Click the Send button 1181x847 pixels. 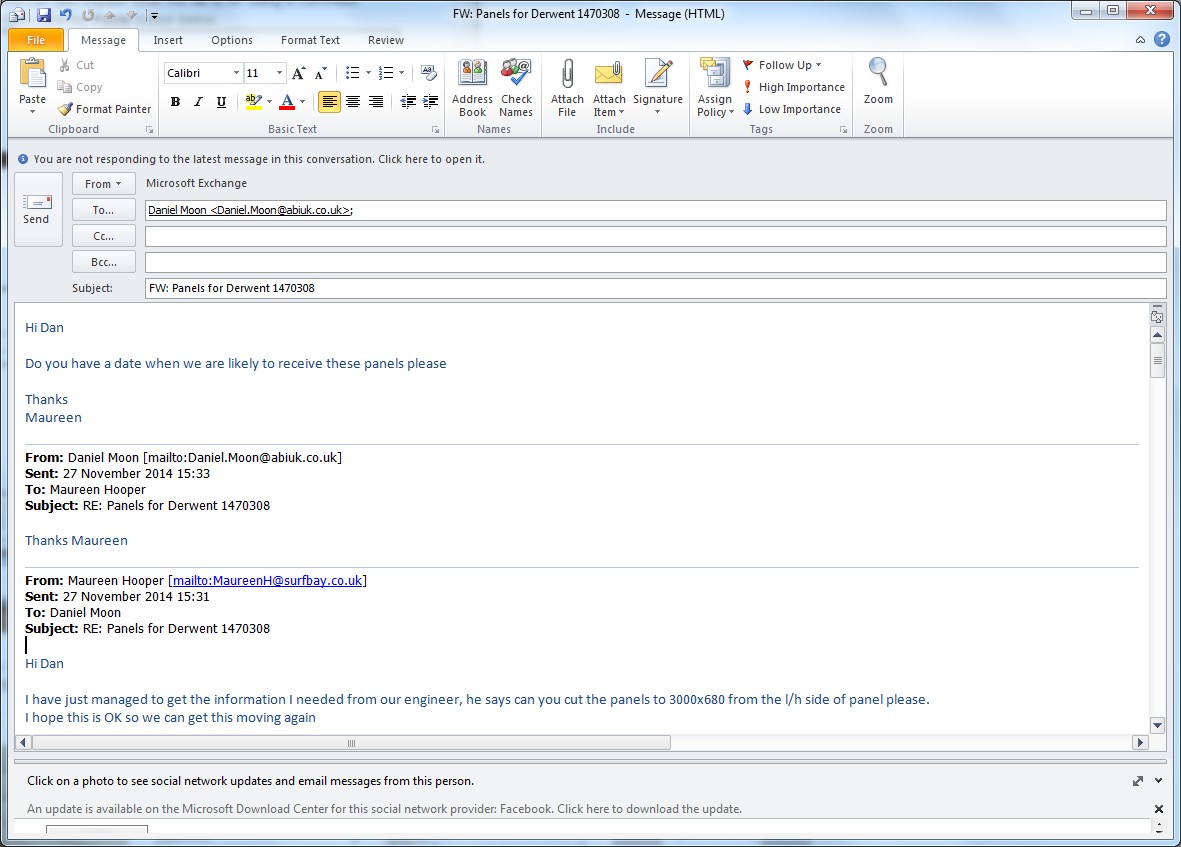tap(36, 209)
